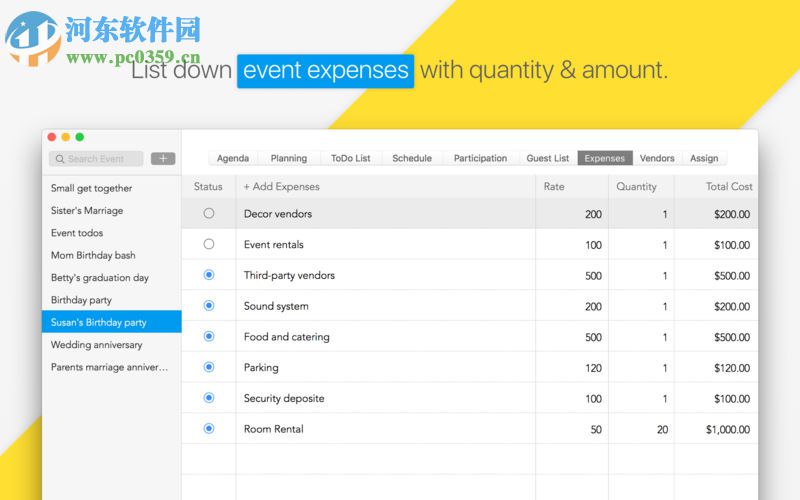Screen dimensions: 800x500
Task: Toggle status radio for Sound system
Action: point(209,305)
